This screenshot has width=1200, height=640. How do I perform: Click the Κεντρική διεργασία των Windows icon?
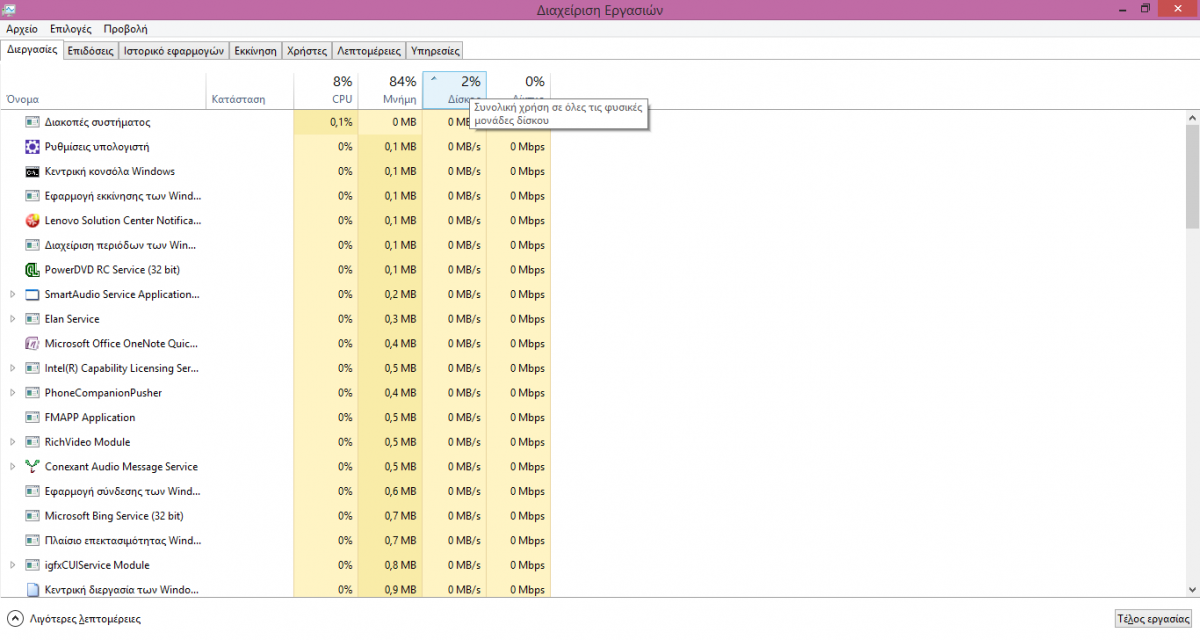[32, 590]
